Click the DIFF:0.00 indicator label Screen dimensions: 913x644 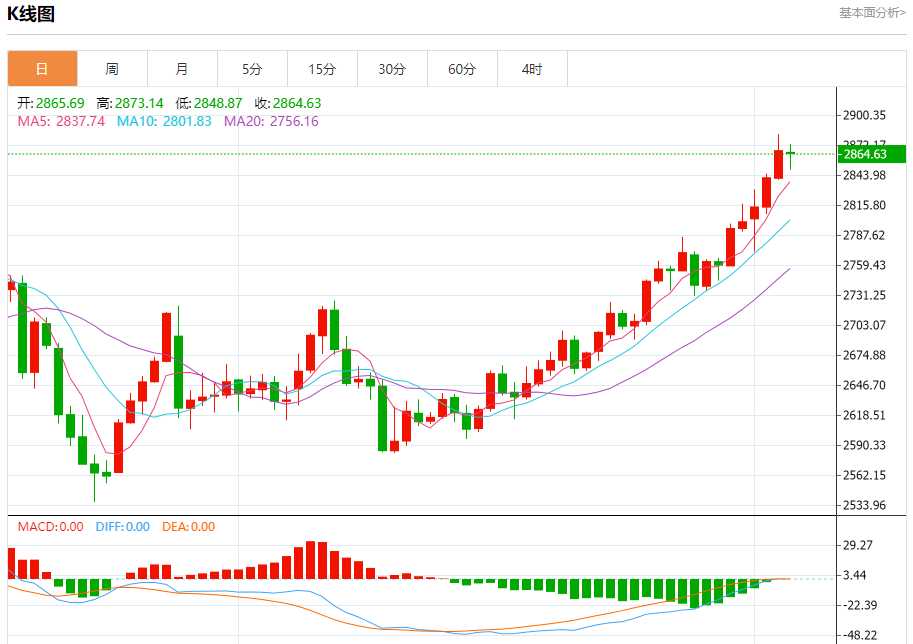click(123, 526)
